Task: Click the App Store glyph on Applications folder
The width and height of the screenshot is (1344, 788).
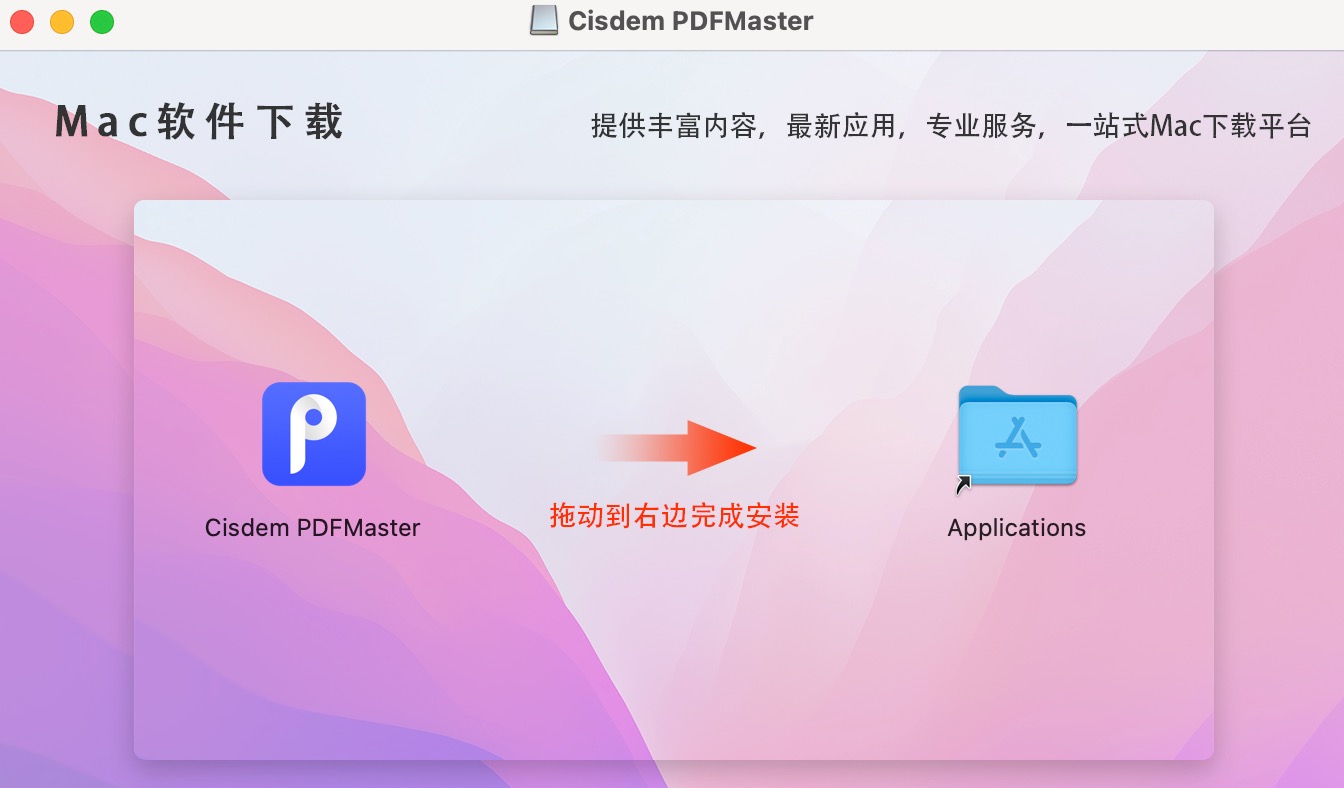Action: pyautogui.click(x=1018, y=440)
